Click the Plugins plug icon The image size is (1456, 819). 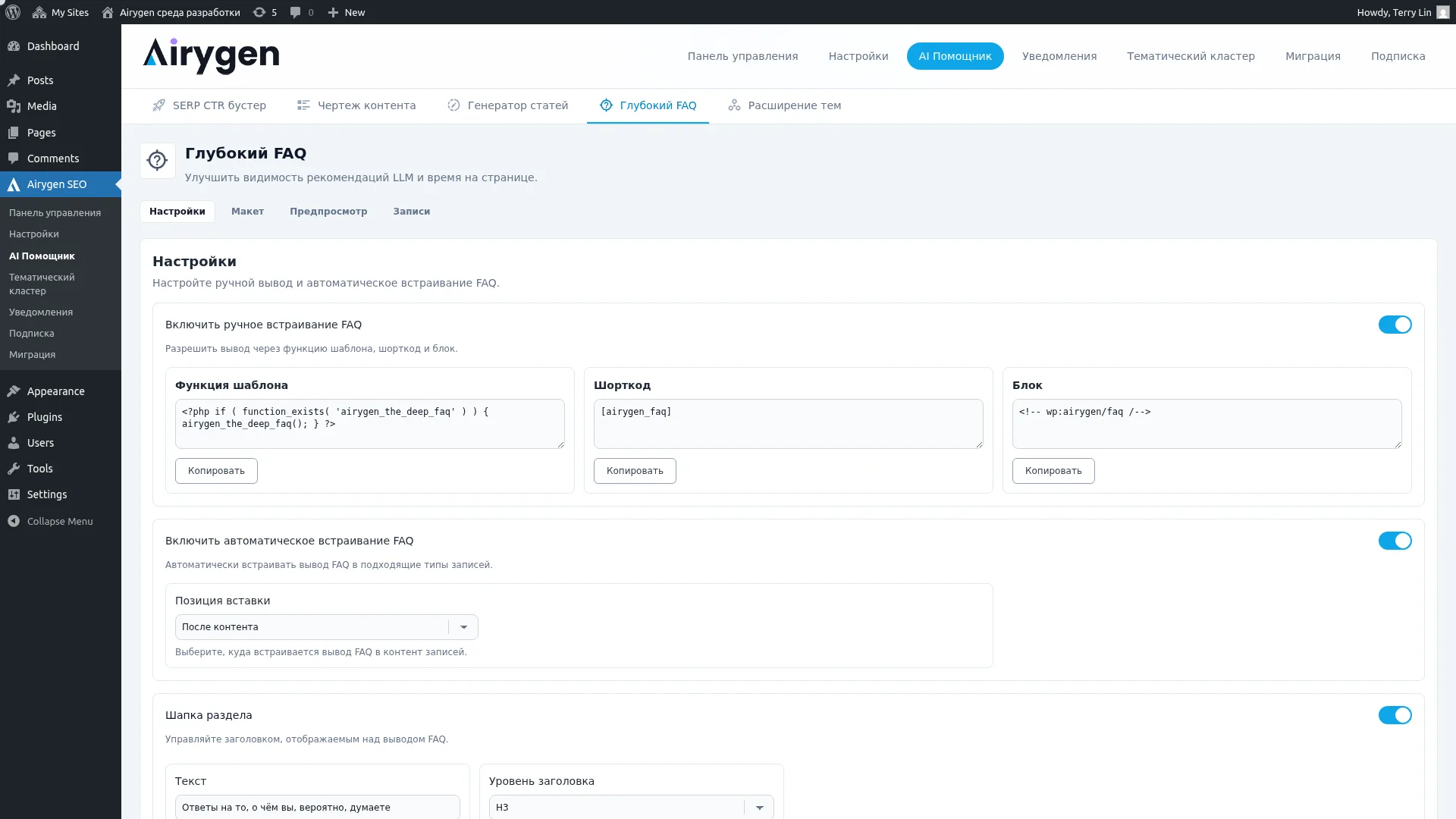tap(14, 417)
